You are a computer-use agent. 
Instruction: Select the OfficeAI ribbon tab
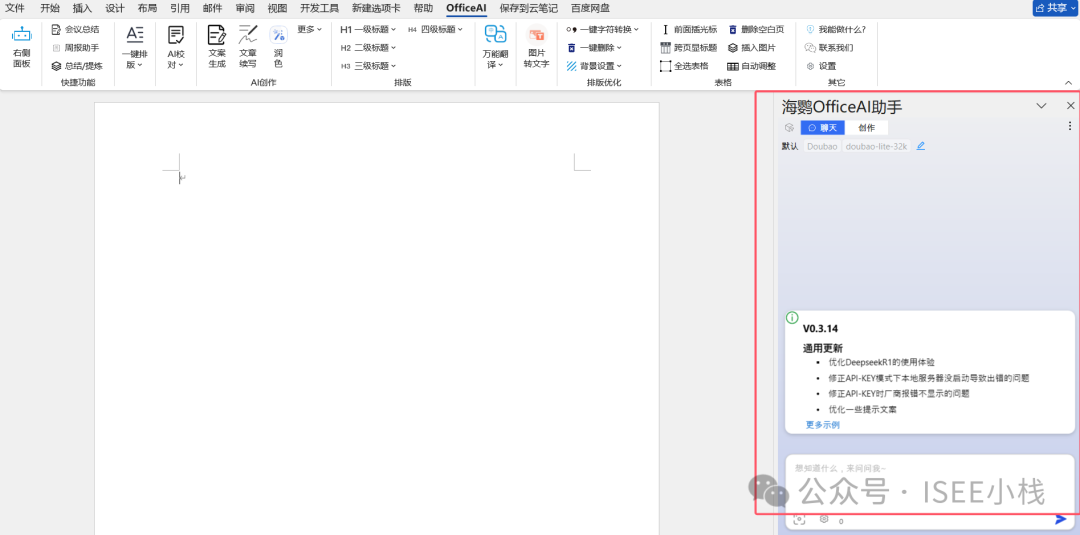click(x=466, y=8)
